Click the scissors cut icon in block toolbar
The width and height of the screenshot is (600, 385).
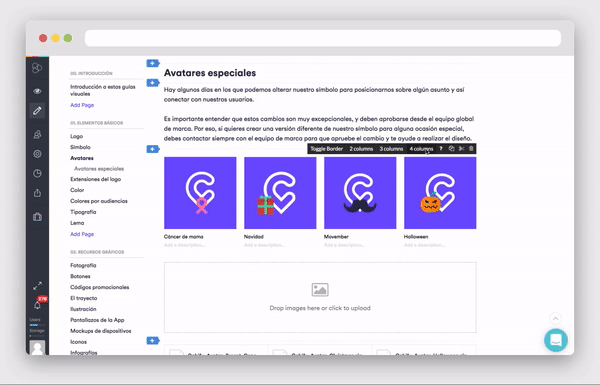[461, 148]
